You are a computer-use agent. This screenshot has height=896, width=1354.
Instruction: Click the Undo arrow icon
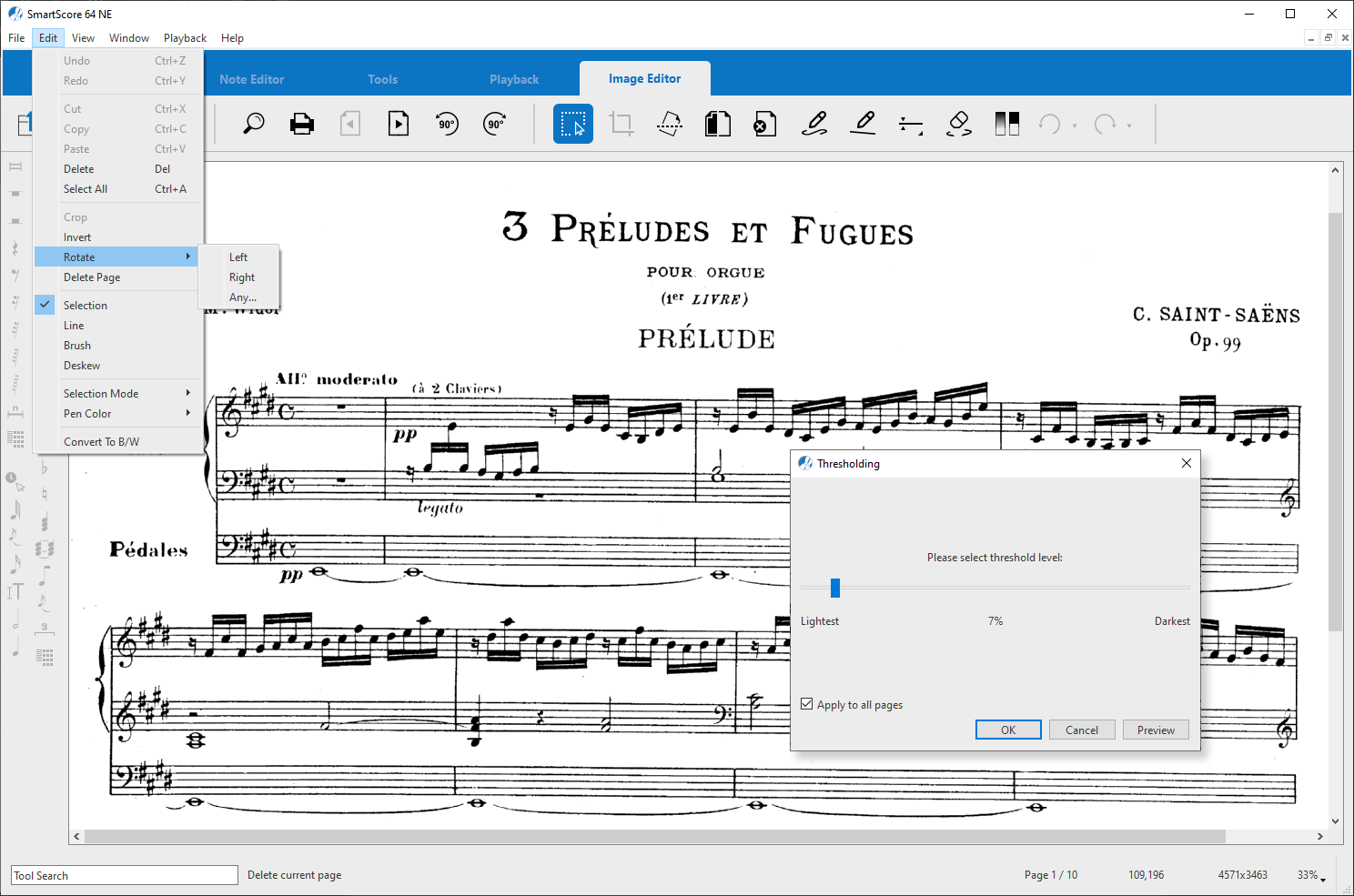pos(1050,124)
